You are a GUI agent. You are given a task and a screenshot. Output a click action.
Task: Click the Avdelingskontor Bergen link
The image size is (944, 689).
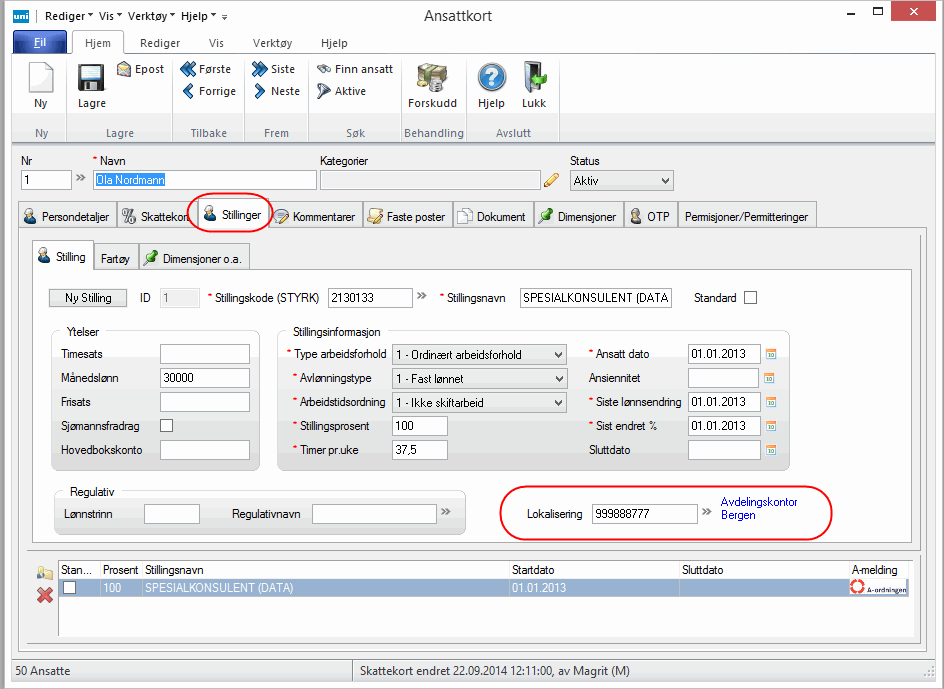click(x=759, y=509)
